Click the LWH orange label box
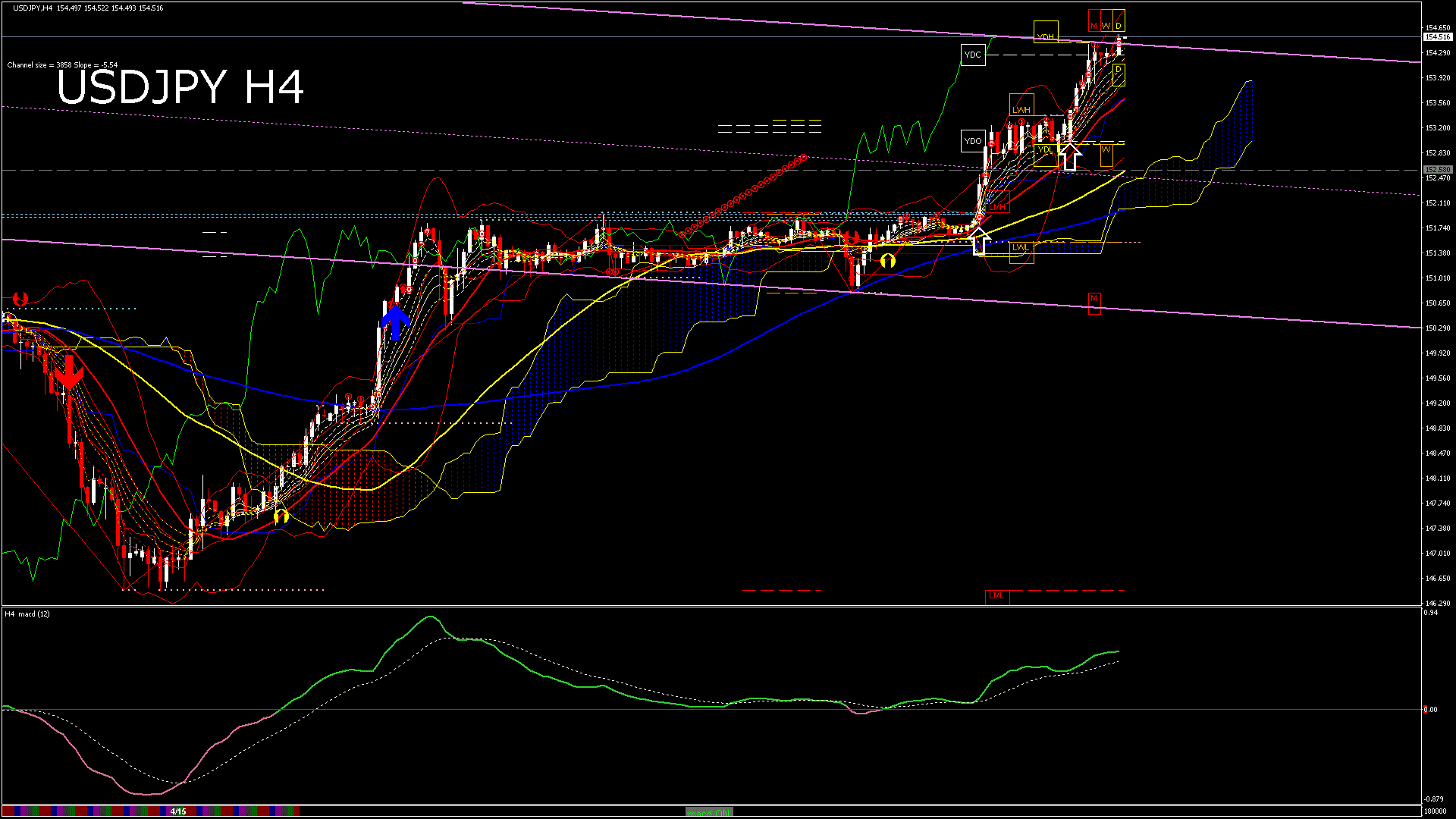Screen dimensions: 1456x819 click(1021, 105)
